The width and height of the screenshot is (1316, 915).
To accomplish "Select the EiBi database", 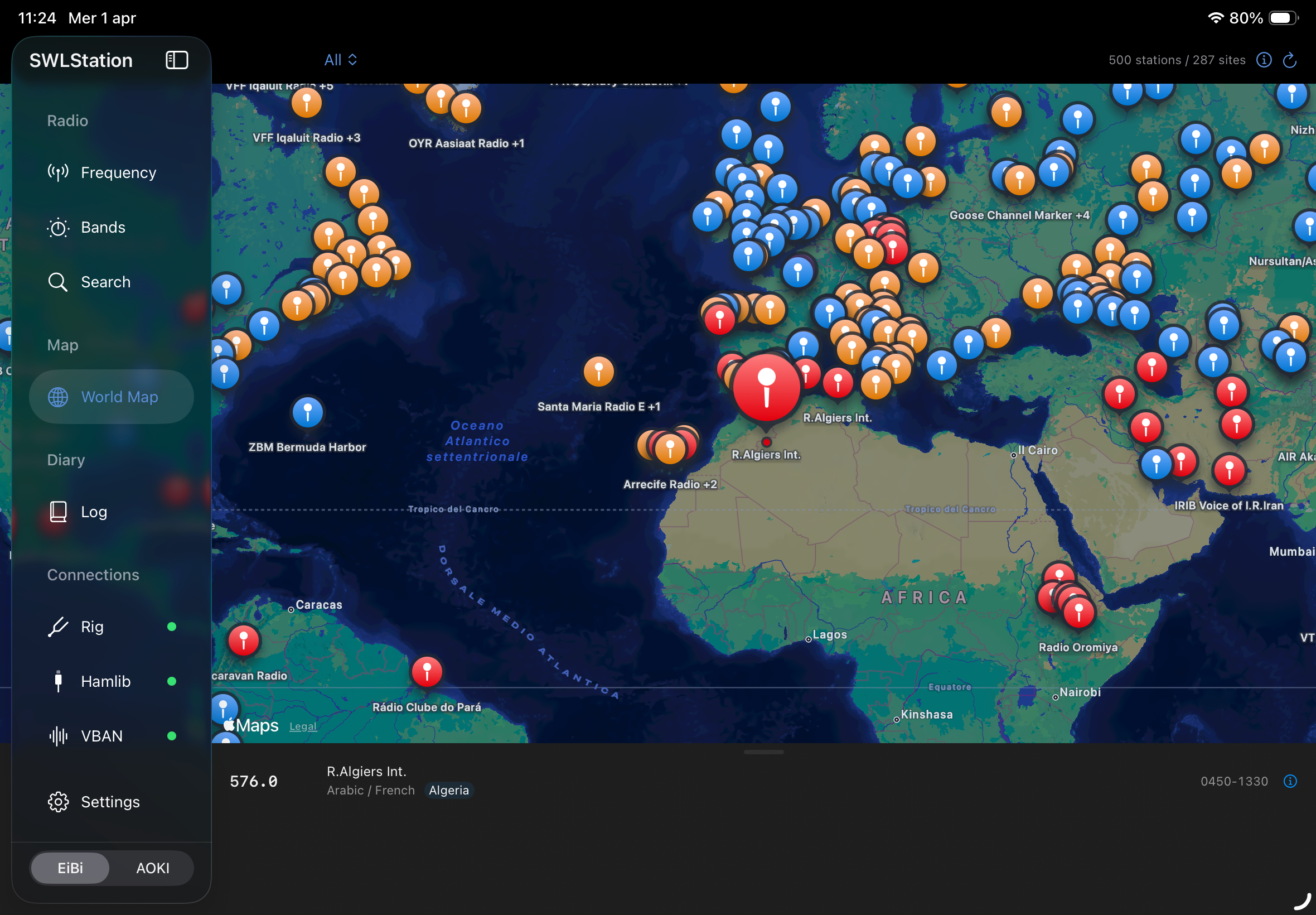I will pyautogui.click(x=70, y=868).
